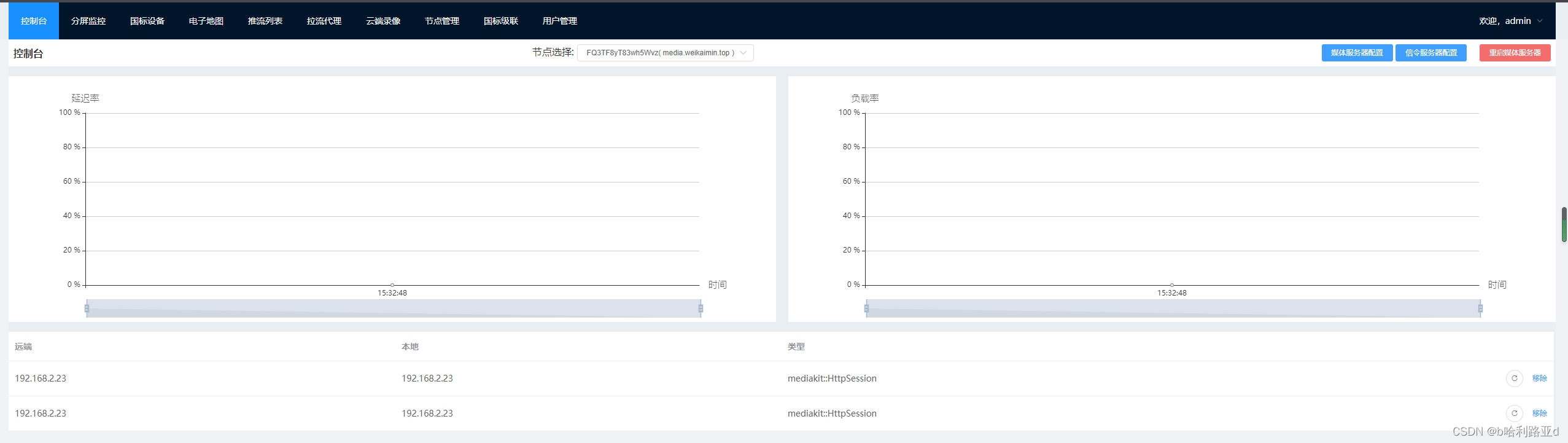Click the 本地 column header
This screenshot has width=1568, height=443.
point(410,347)
